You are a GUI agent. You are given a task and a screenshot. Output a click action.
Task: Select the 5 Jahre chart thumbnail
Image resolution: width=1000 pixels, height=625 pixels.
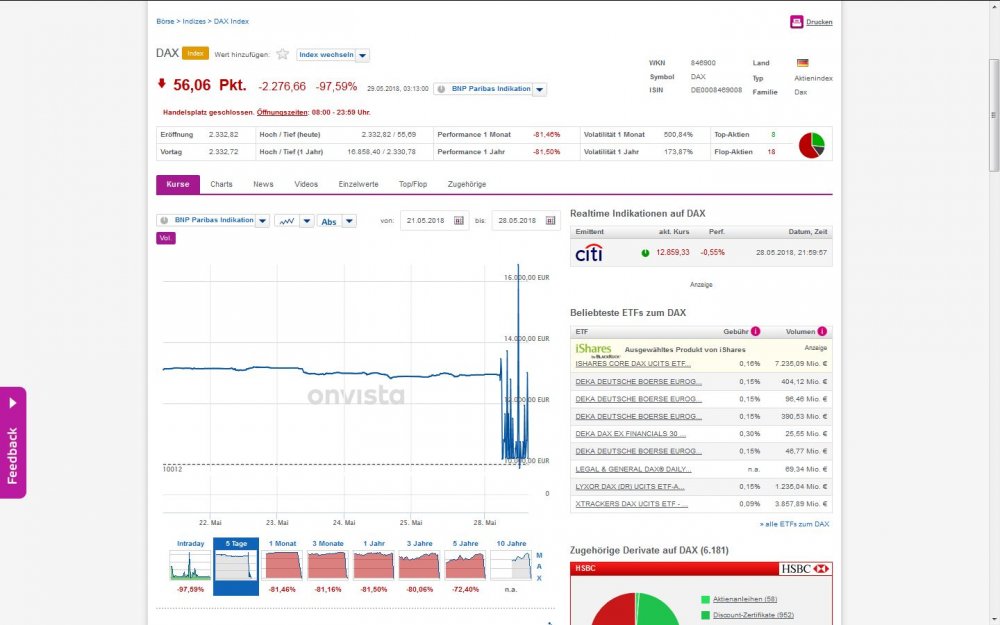coord(466,566)
